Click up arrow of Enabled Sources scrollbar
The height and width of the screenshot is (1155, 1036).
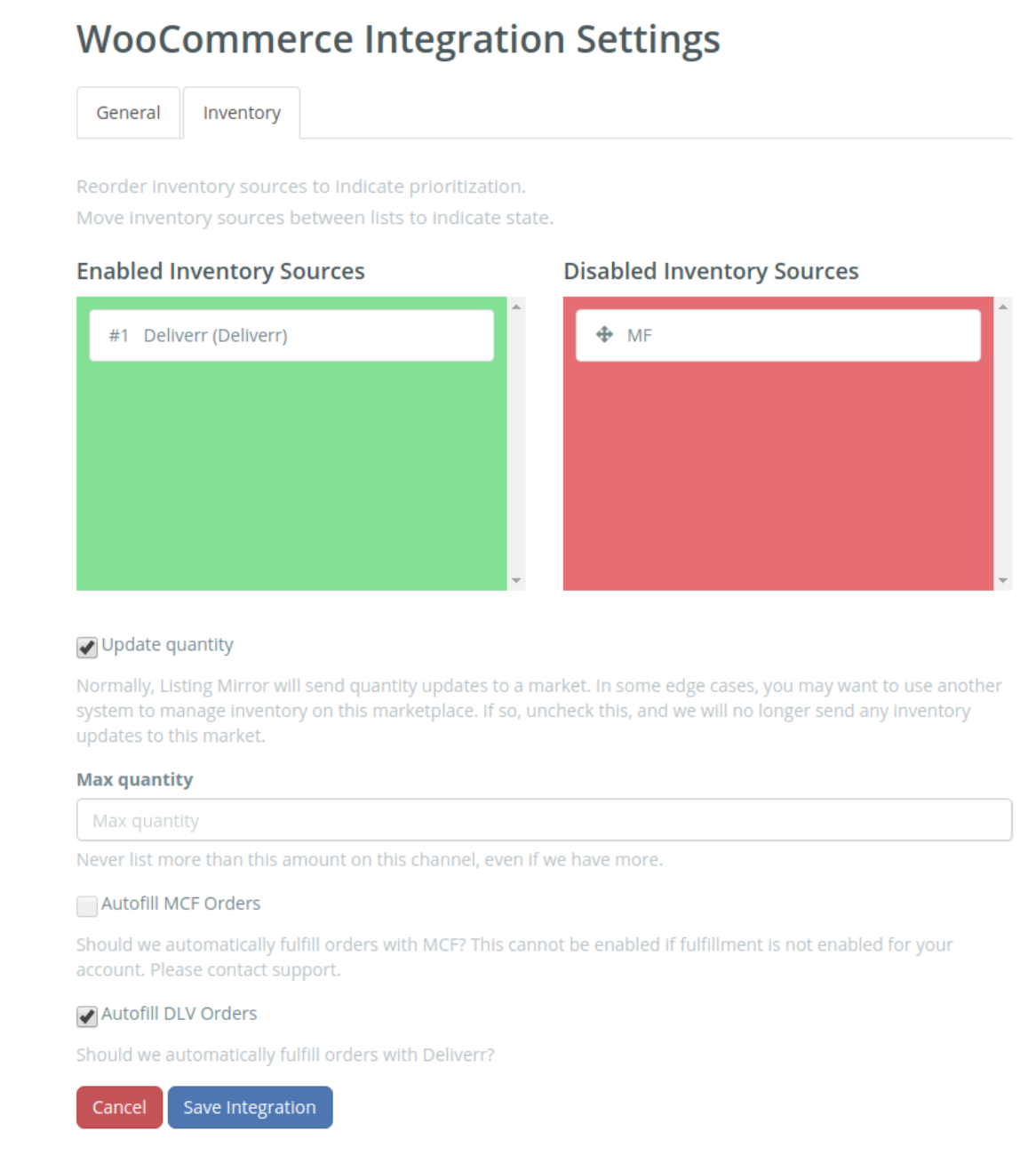(x=516, y=307)
